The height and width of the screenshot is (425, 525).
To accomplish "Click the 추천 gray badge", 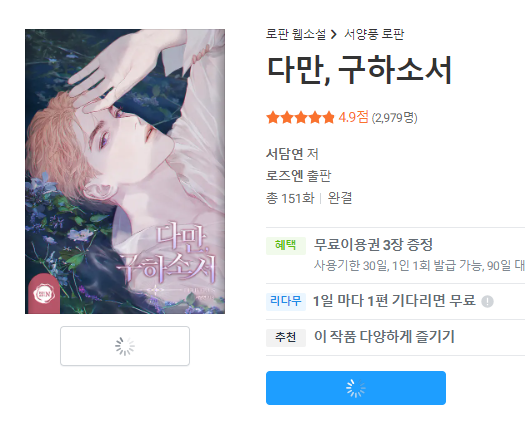I will click(x=286, y=337).
